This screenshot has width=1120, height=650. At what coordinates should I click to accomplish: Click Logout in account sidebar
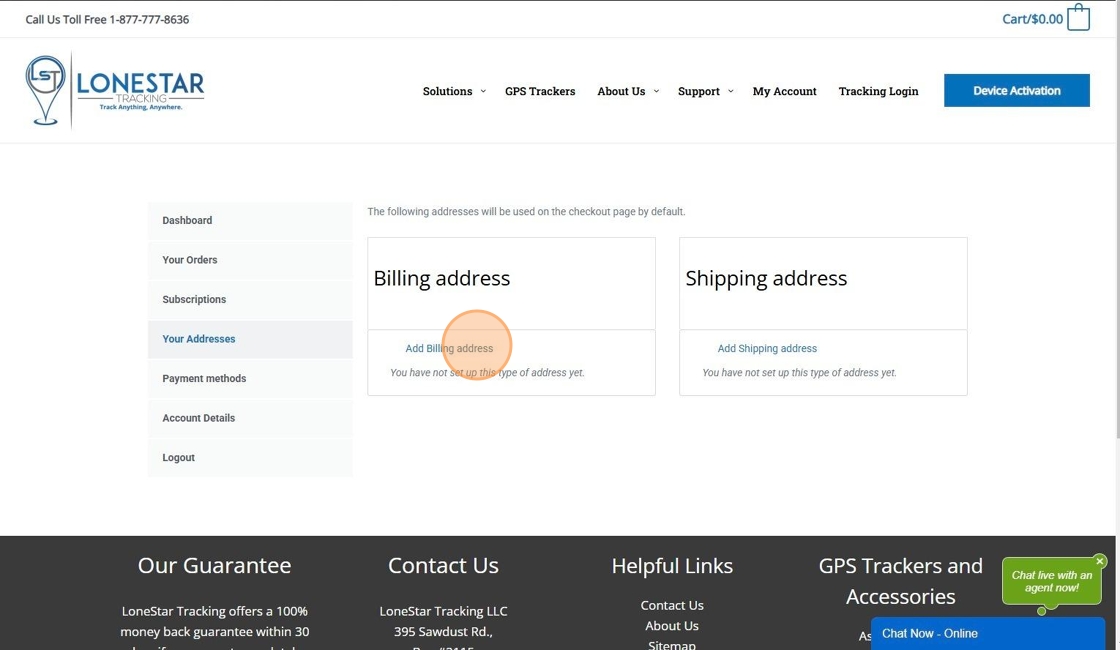coord(250,458)
